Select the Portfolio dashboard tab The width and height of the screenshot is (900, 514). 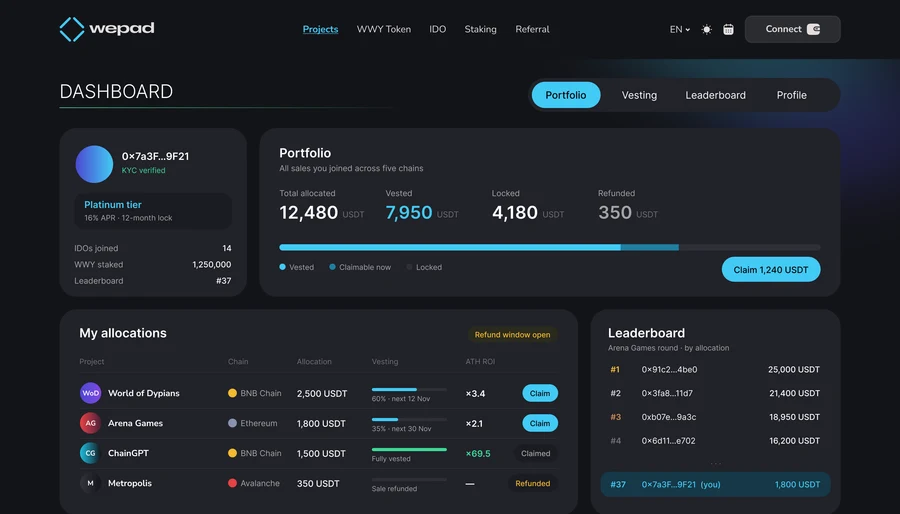[x=566, y=95]
